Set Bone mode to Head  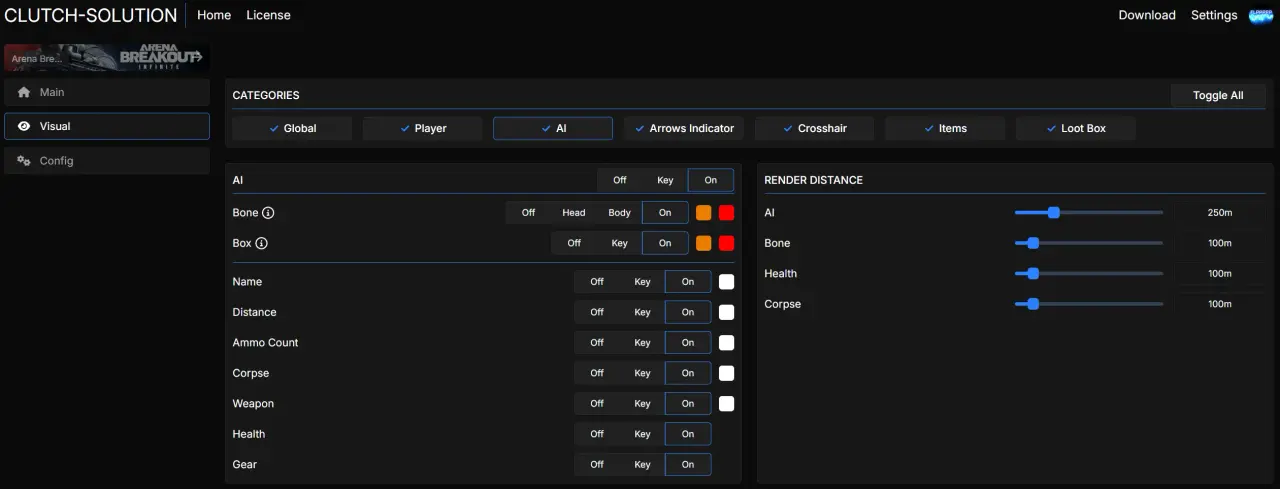[574, 213]
